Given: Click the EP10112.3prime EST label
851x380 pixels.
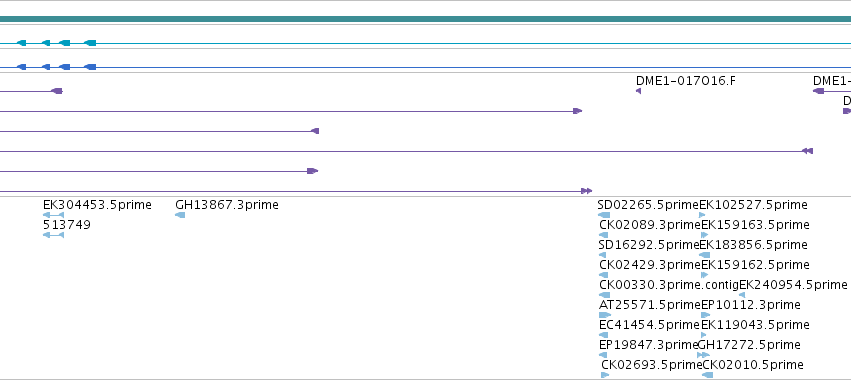Looking at the screenshot, I should (751, 305).
